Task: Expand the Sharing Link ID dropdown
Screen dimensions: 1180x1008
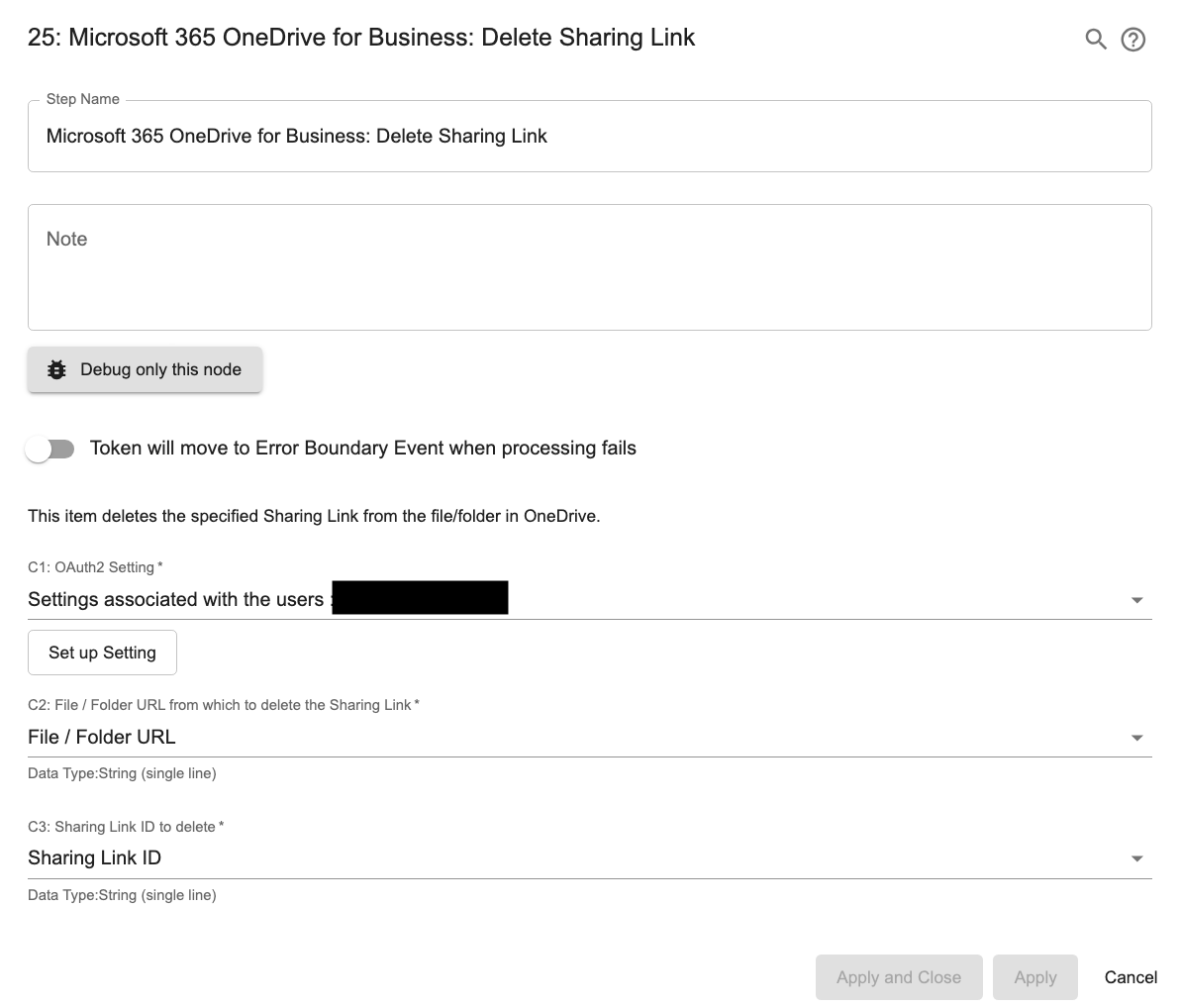Action: 1136,857
